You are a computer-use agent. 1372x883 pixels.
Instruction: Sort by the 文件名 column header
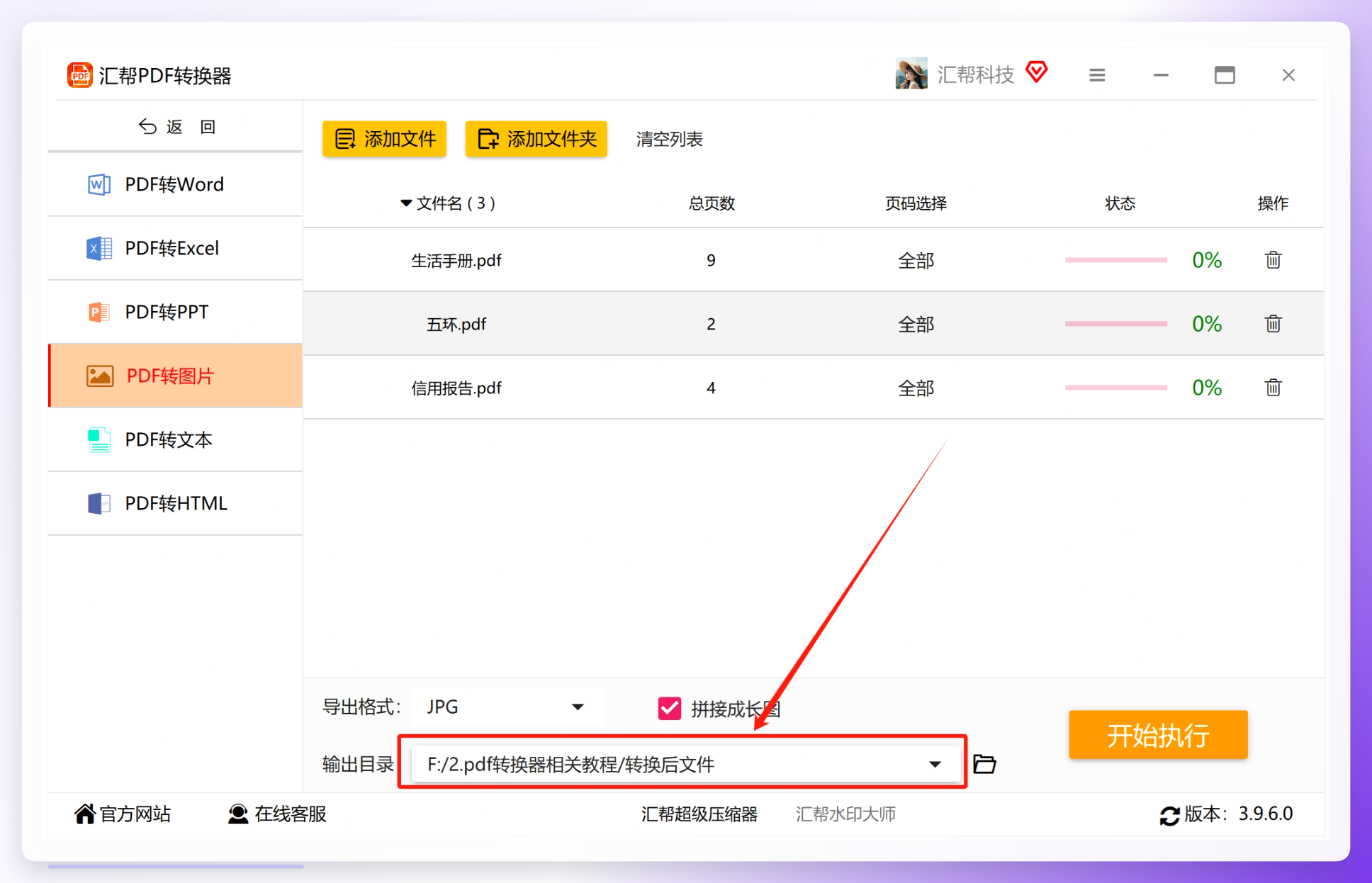(448, 203)
